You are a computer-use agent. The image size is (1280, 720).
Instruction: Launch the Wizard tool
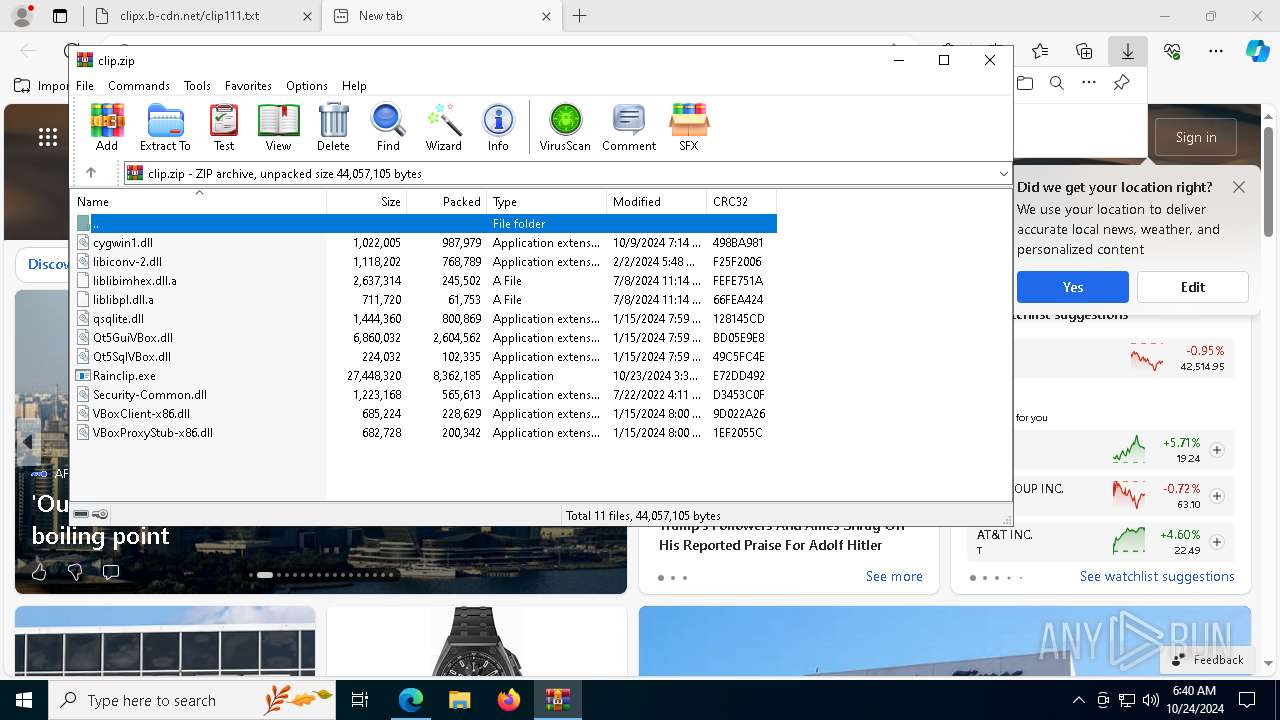(x=443, y=127)
